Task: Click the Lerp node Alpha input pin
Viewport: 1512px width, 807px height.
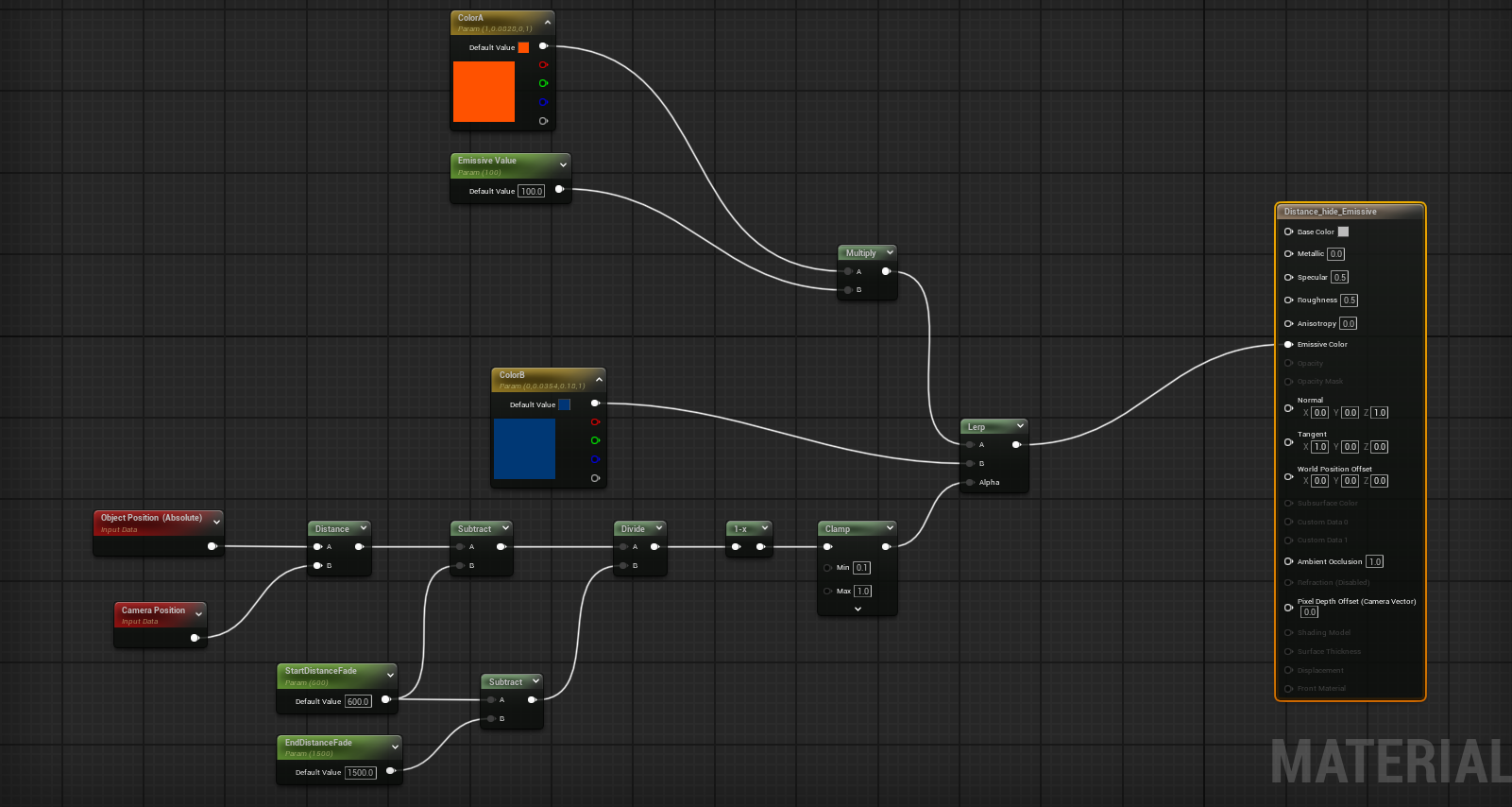Action: point(970,483)
